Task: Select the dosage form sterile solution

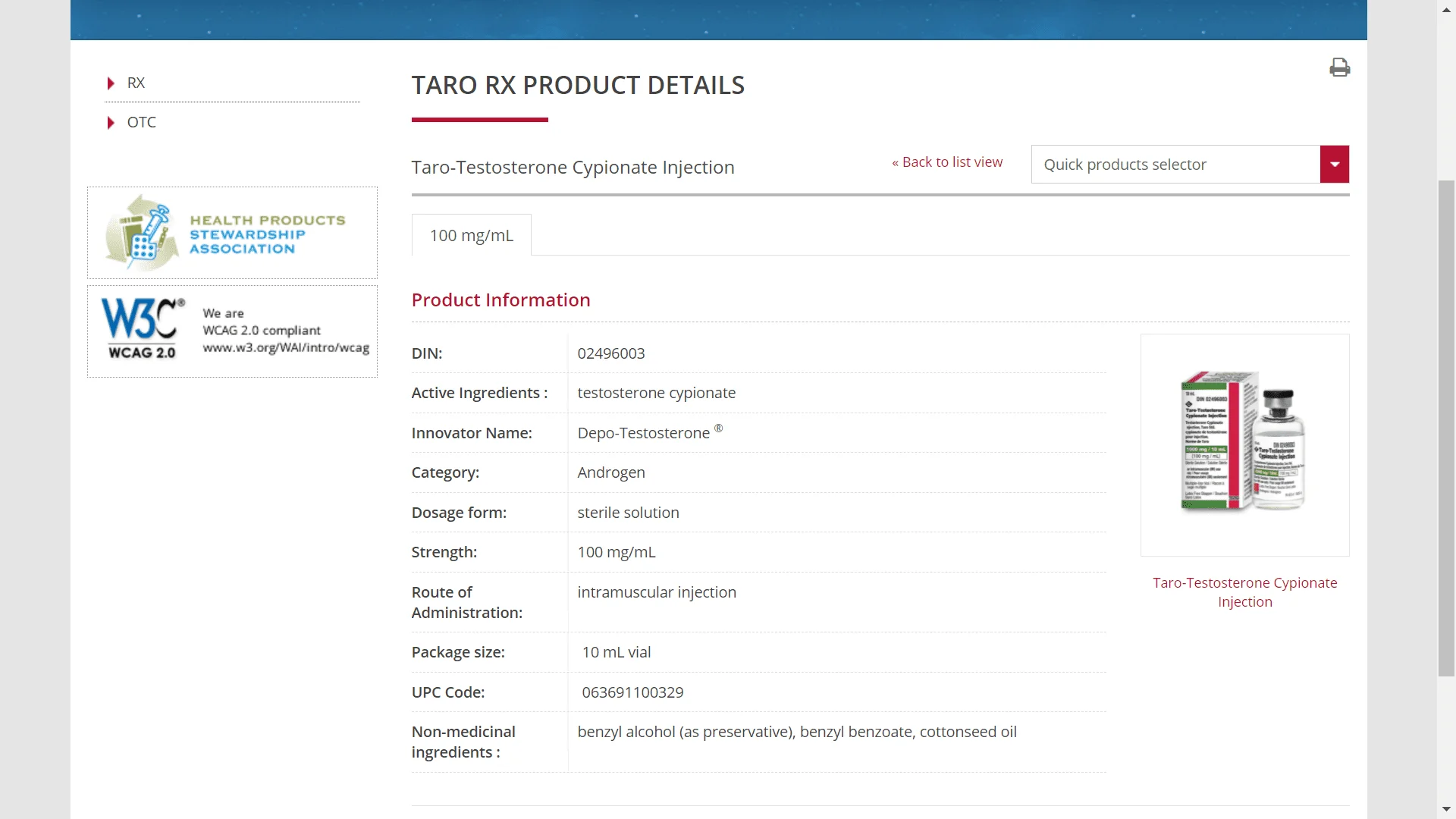Action: pyautogui.click(x=628, y=513)
